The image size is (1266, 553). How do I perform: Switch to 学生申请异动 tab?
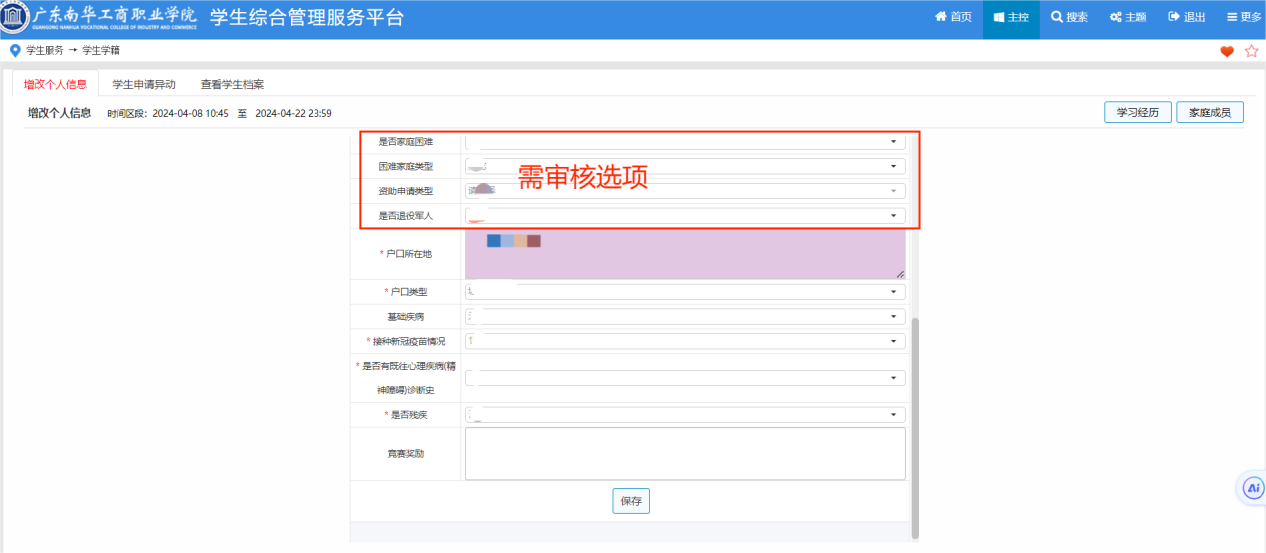pyautogui.click(x=144, y=85)
